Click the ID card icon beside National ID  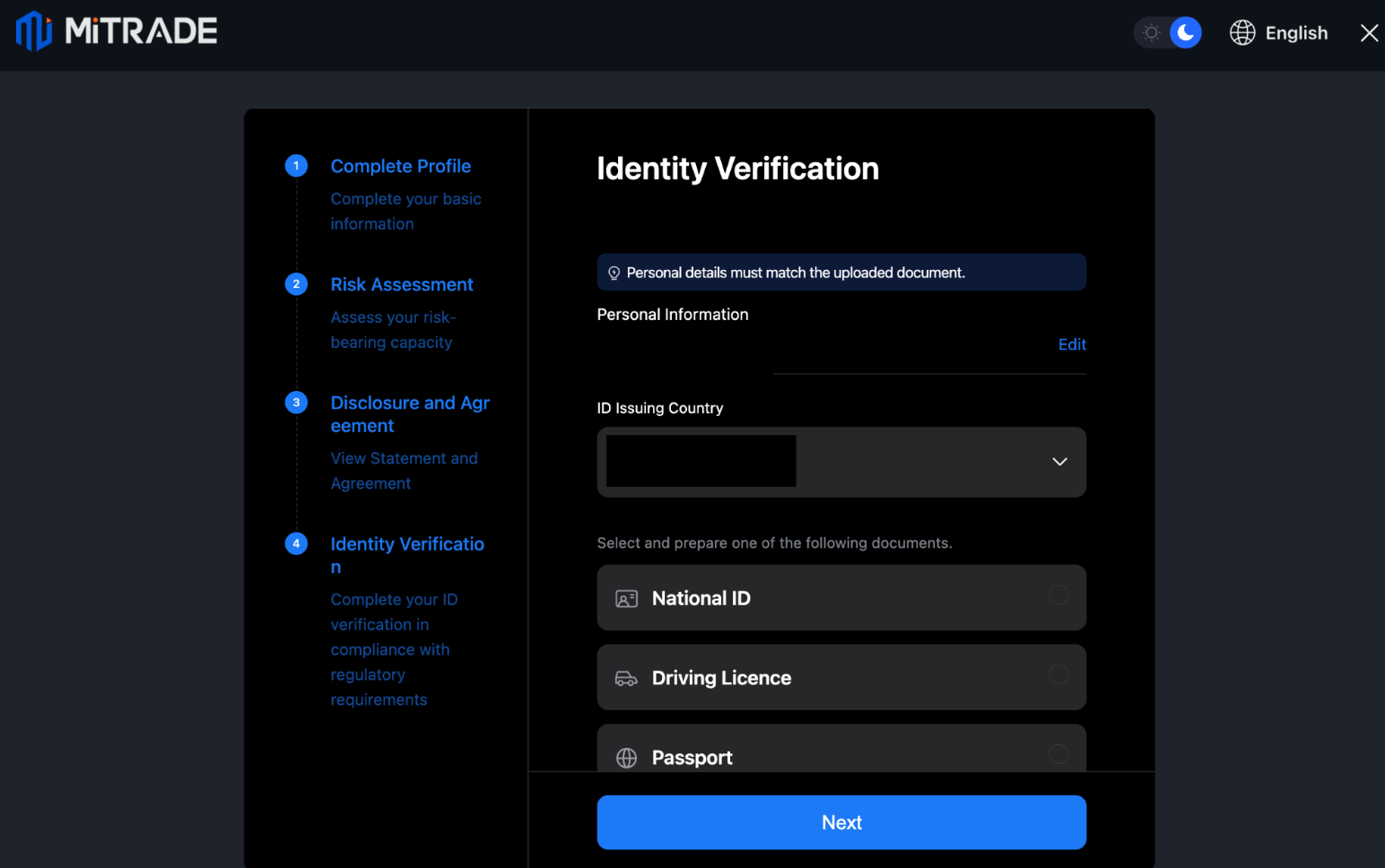click(628, 597)
